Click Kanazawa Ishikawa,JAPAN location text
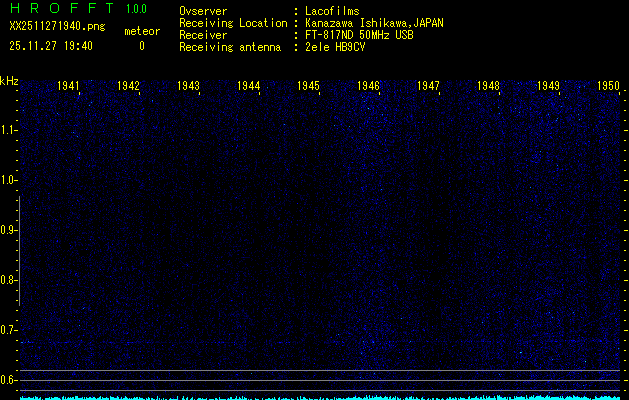 coord(375,22)
